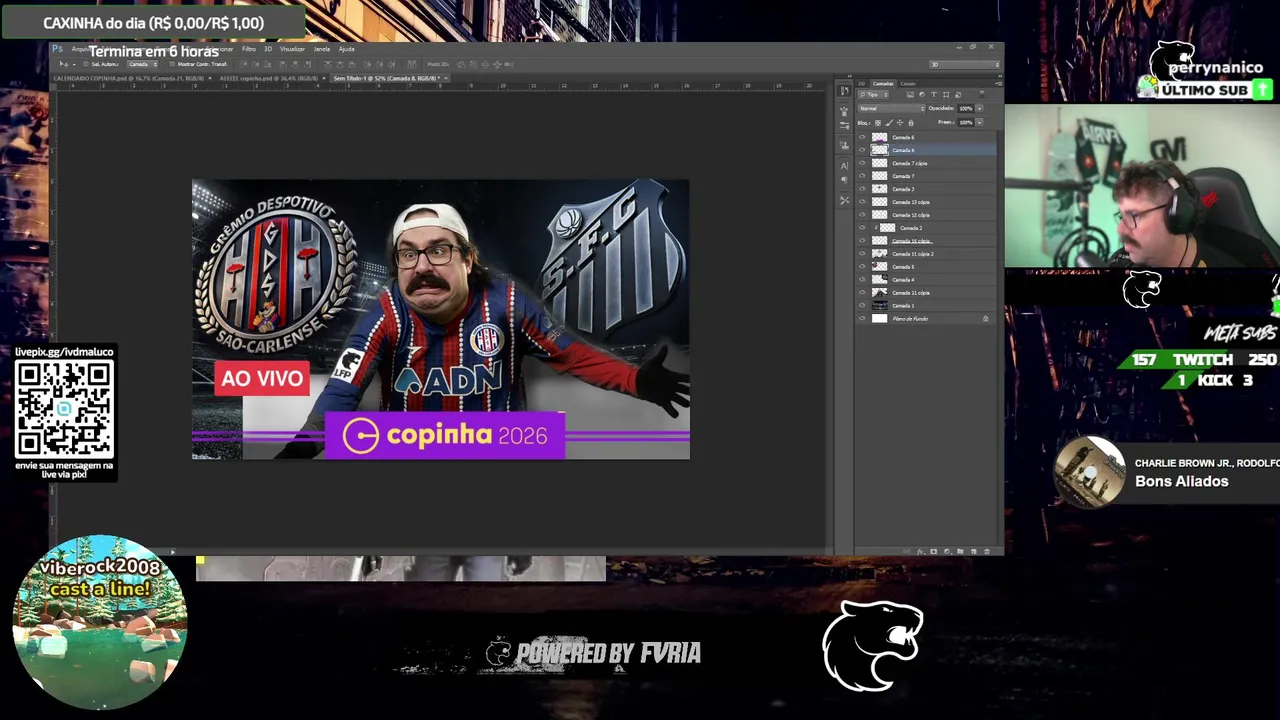Open the History panel icon in collapsed dock
1280x720 pixels.
click(845, 91)
